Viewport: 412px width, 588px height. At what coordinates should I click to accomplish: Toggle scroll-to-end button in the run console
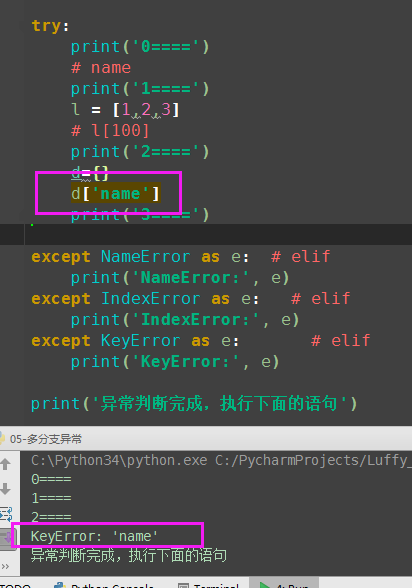coord(7,539)
